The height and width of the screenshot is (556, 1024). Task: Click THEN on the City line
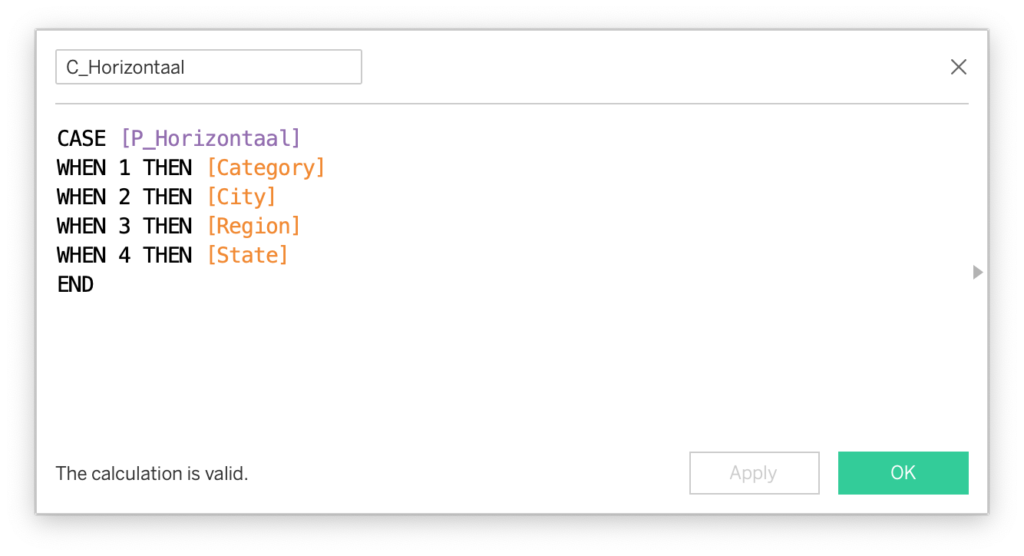pyautogui.click(x=167, y=196)
